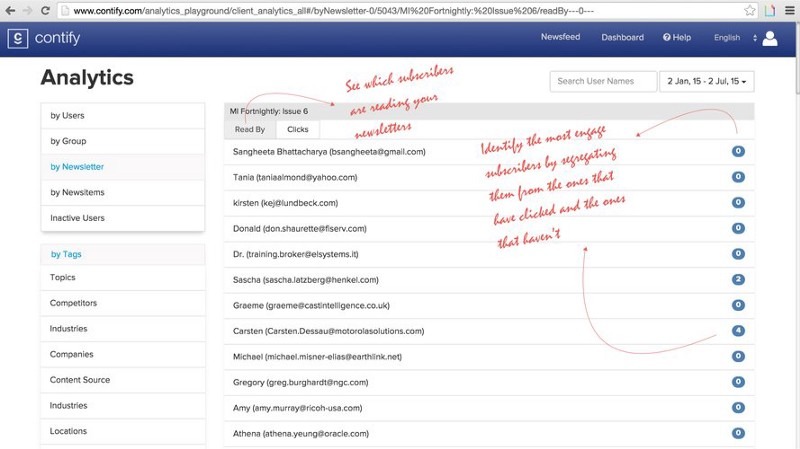Select Graeme (graeme@castintelligence.co.uk) row
Screen dimensions: 800x449
click(489, 305)
